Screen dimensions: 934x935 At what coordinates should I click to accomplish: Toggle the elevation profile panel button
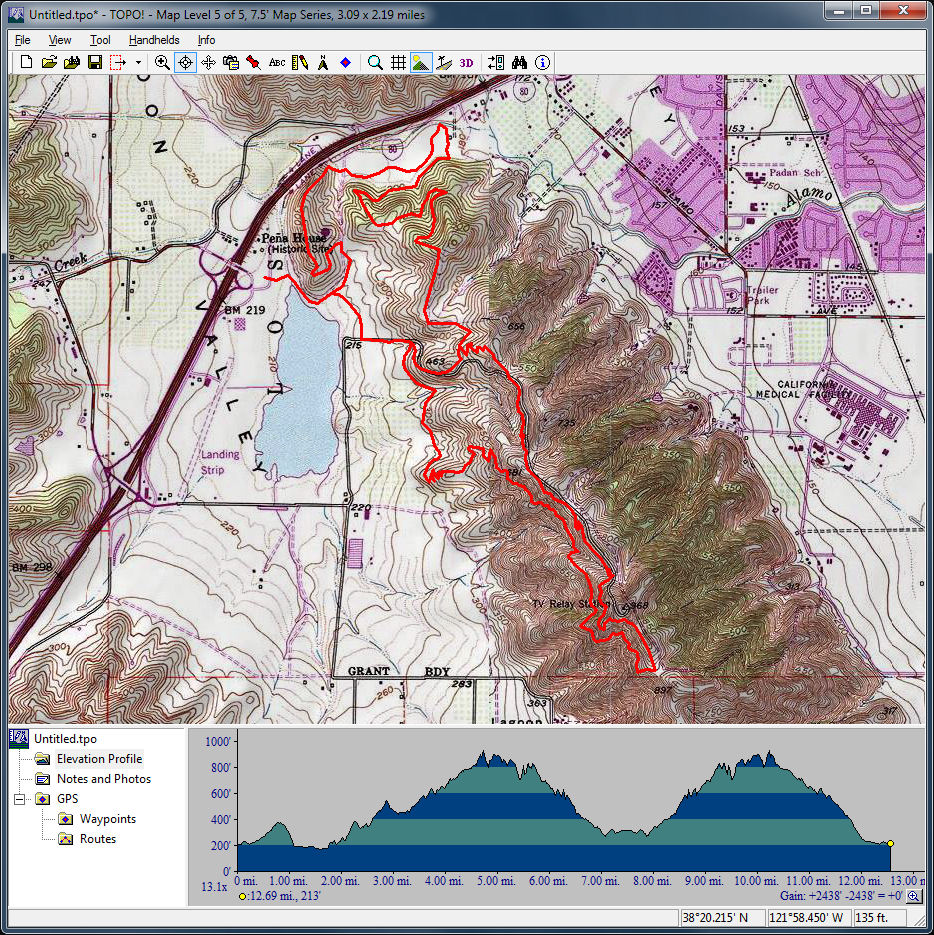click(421, 62)
